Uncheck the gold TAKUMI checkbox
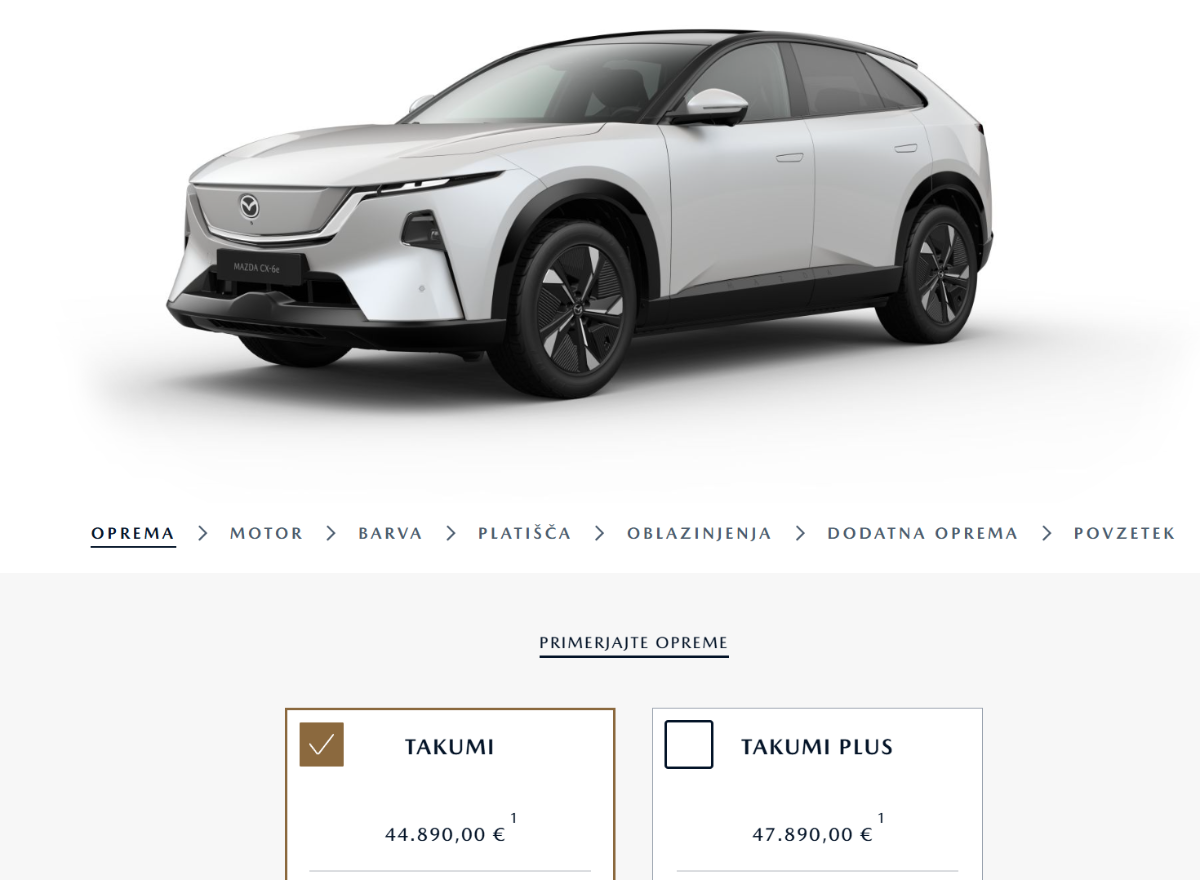Image resolution: width=1200 pixels, height=880 pixels. pyautogui.click(x=322, y=745)
